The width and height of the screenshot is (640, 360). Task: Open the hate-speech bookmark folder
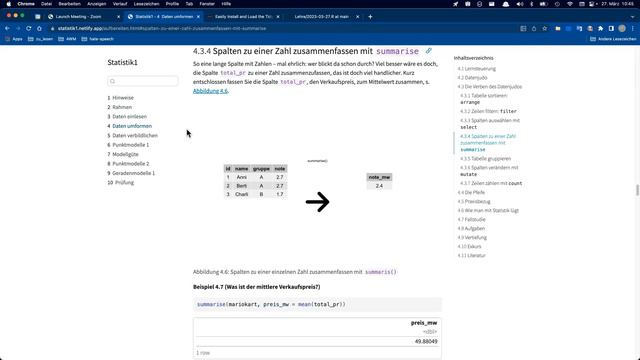(x=98, y=39)
